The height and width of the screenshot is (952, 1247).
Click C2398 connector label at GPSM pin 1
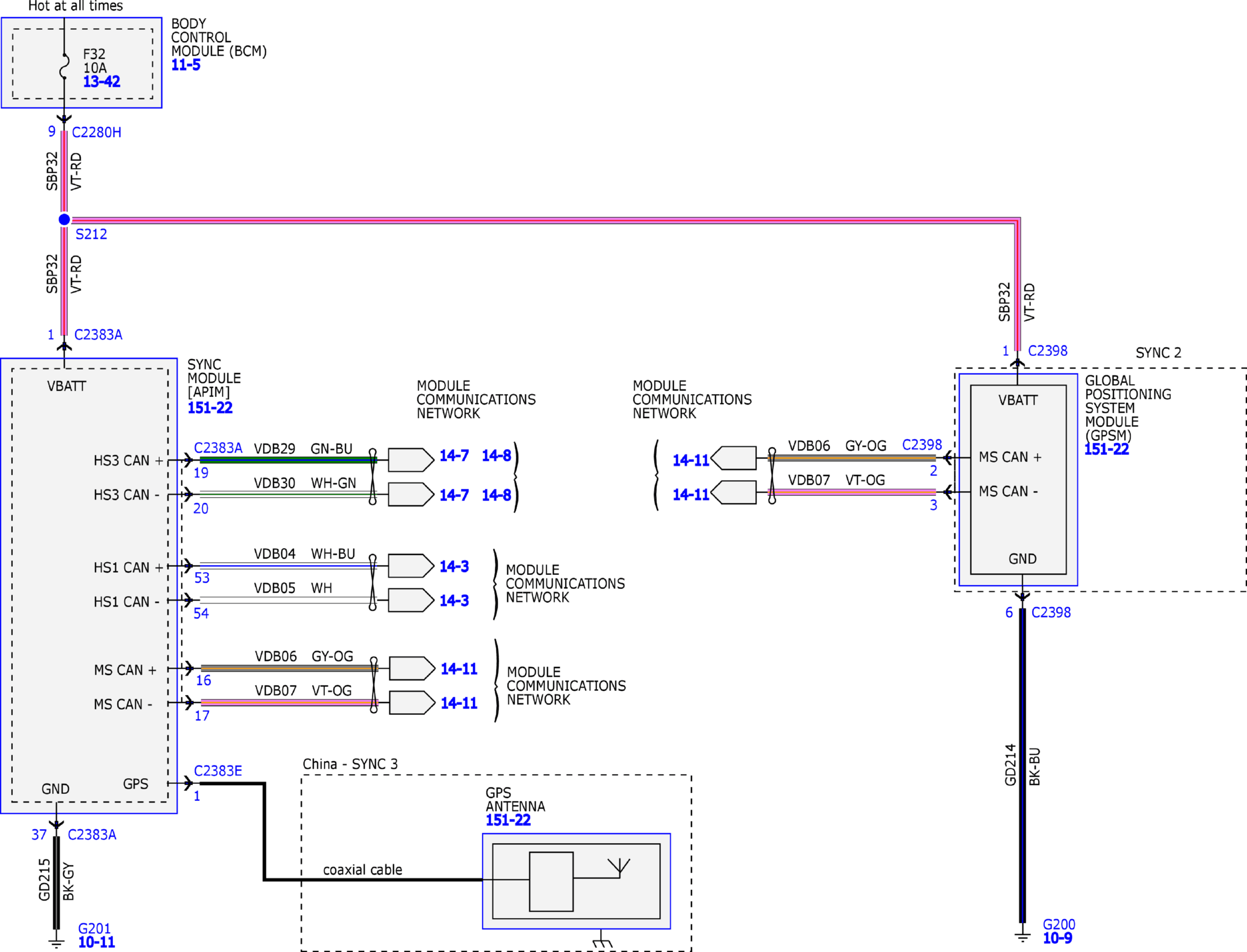pyautogui.click(x=1048, y=351)
